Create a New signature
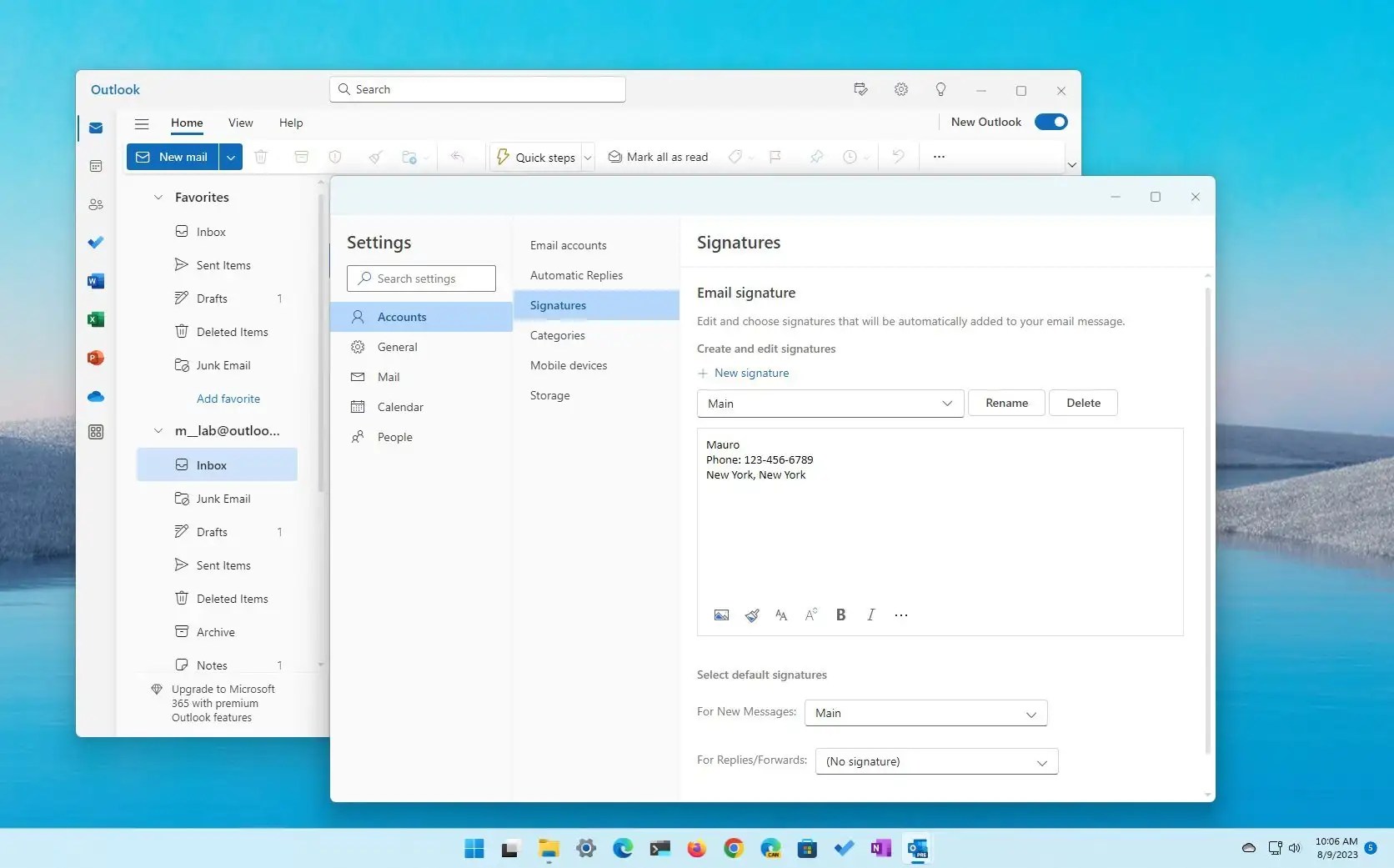 [x=744, y=373]
